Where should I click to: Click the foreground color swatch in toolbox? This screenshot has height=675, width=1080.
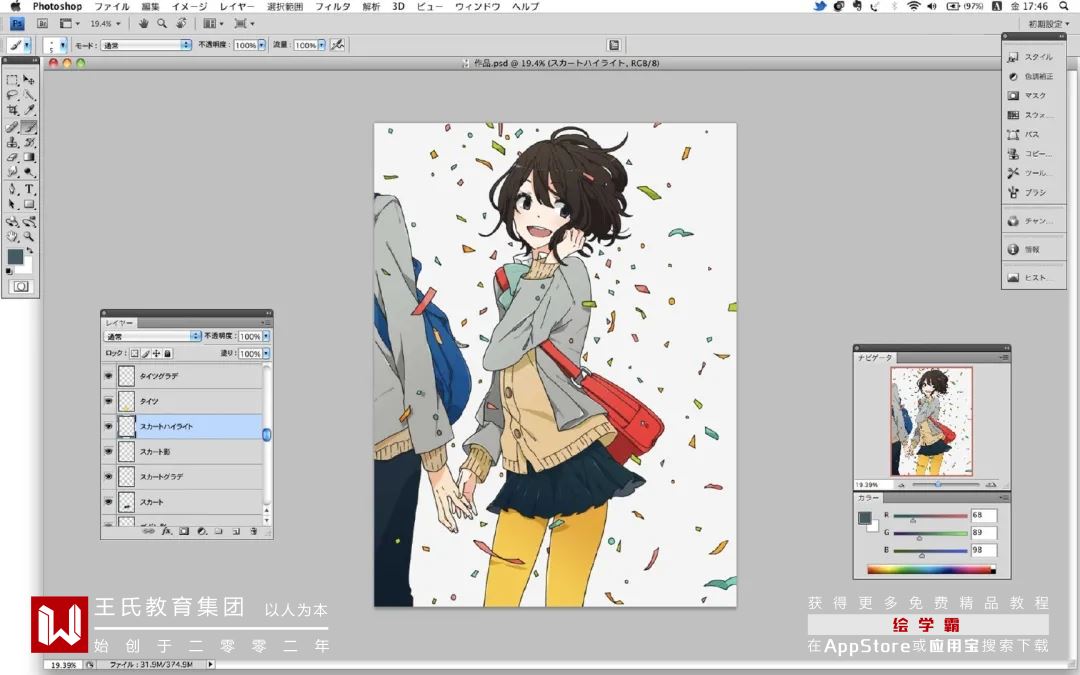(14, 256)
